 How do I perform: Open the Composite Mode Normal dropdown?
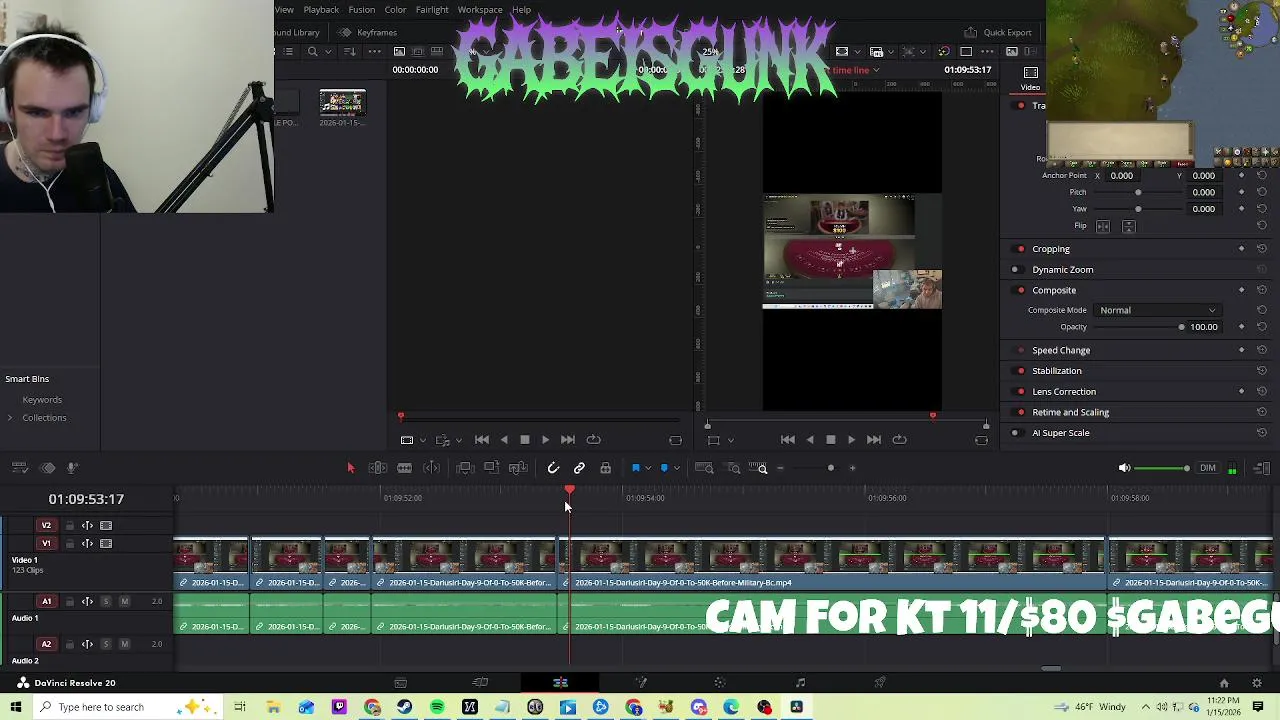[x=1158, y=310]
